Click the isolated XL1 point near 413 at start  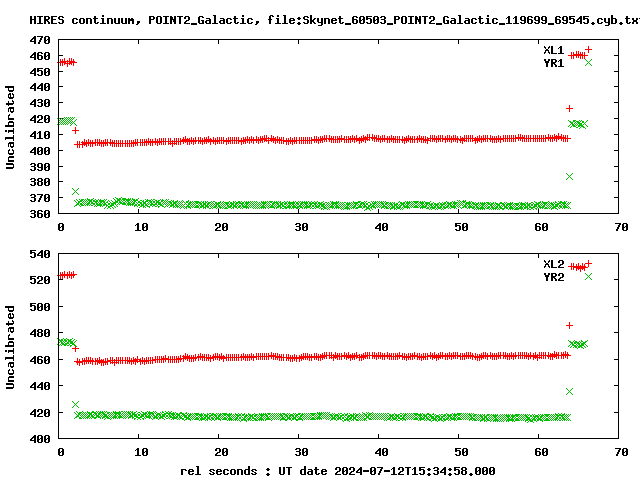point(75,131)
